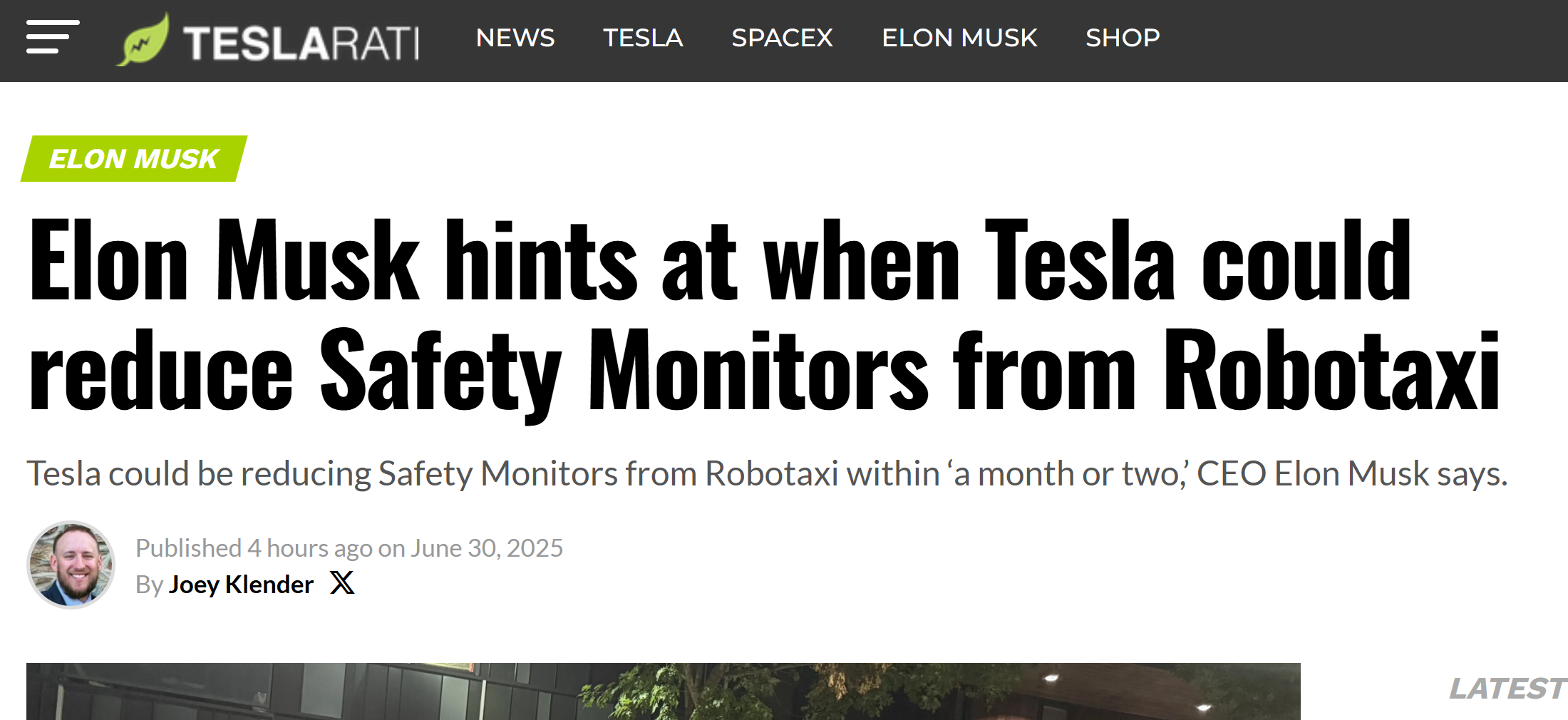Click the subheadline about 'a month or two'

click(x=767, y=473)
